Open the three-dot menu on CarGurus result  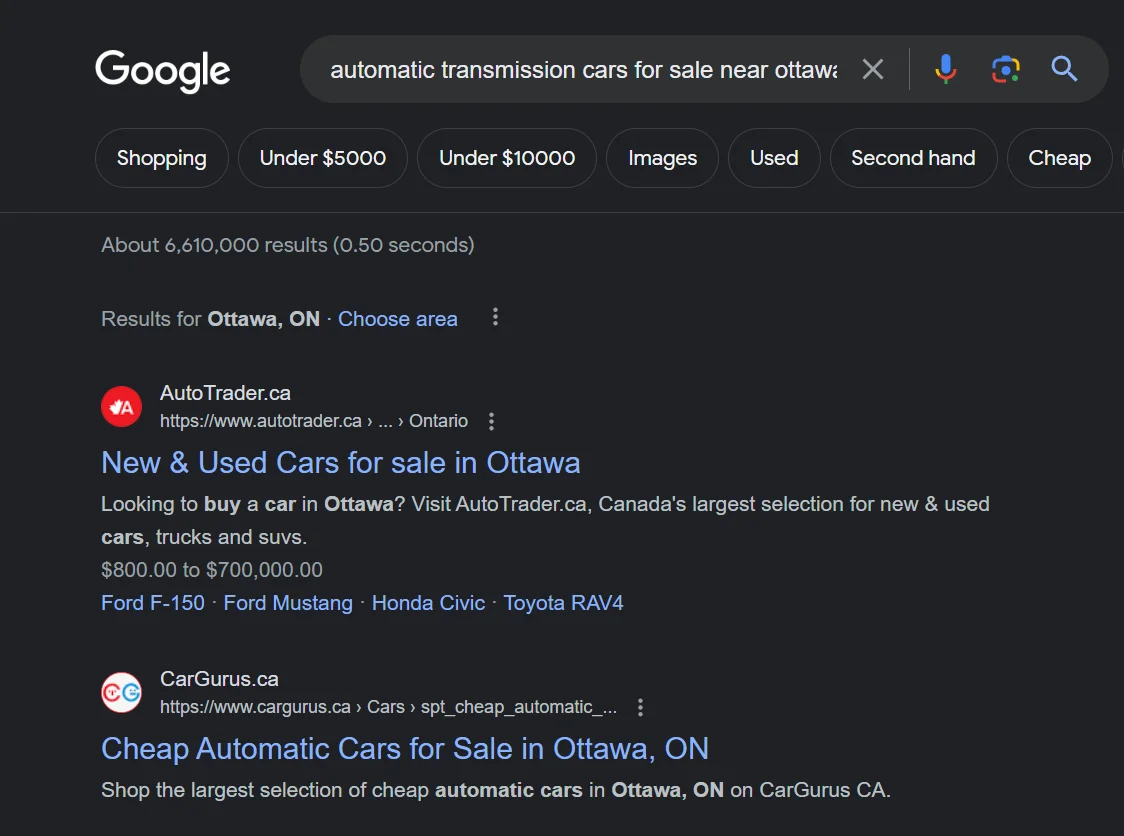[640, 707]
